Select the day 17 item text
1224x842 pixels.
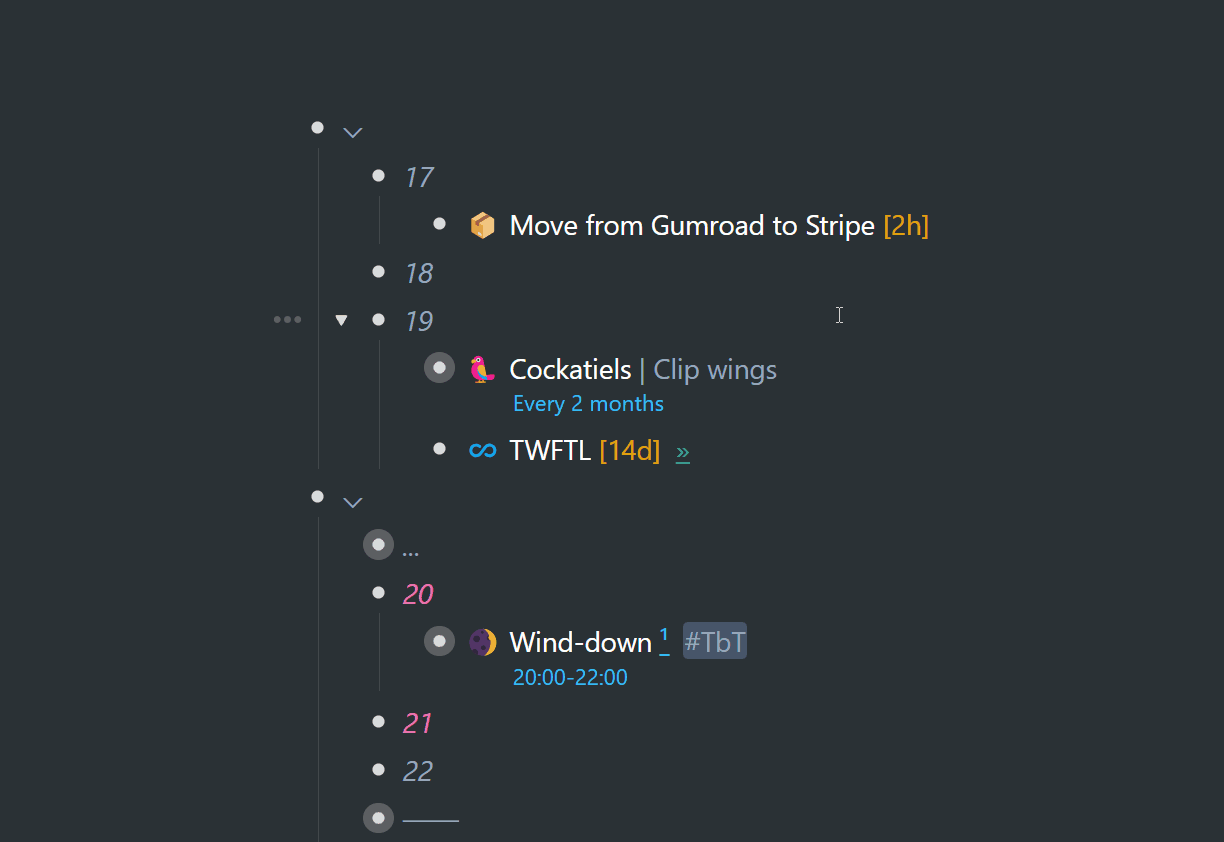[418, 177]
